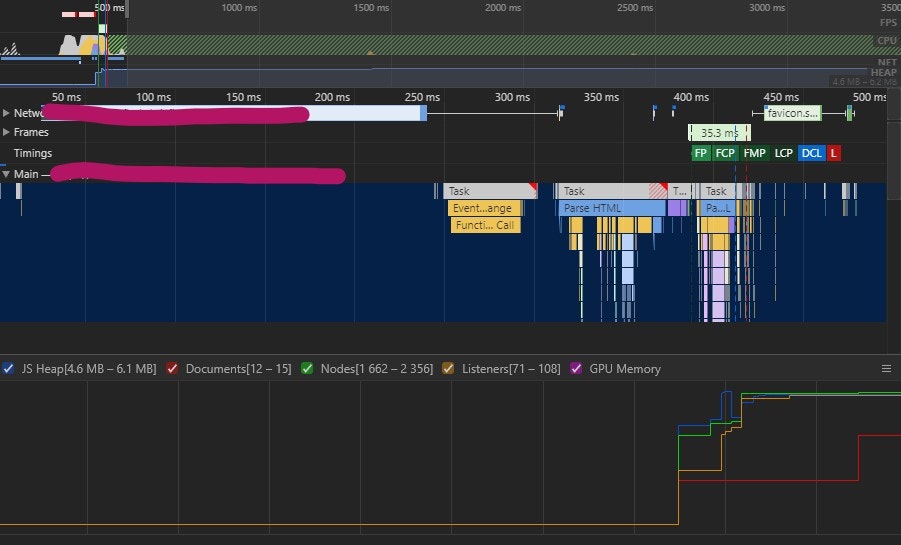The height and width of the screenshot is (545, 901).
Task: Click the LCP timing badge
Action: tap(783, 153)
